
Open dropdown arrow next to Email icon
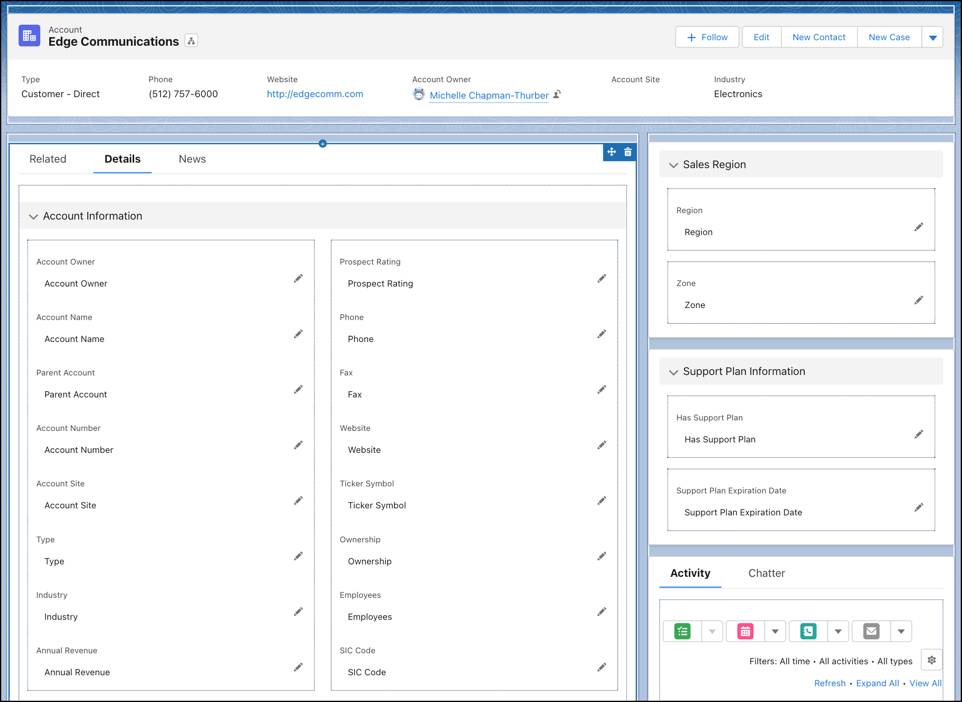(x=901, y=631)
